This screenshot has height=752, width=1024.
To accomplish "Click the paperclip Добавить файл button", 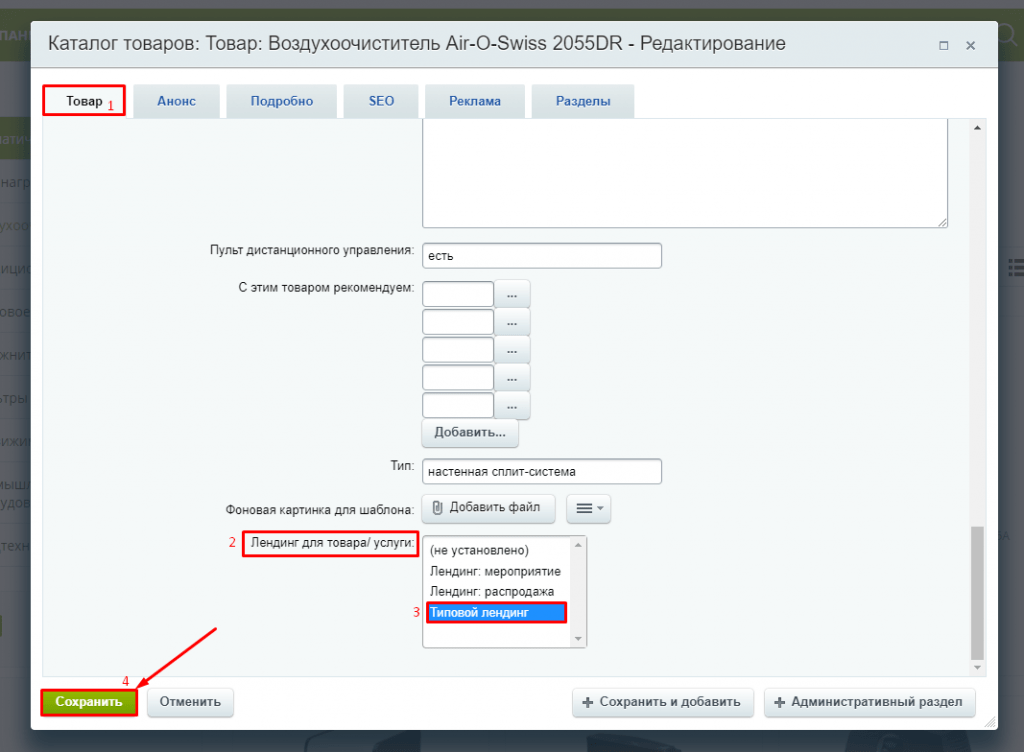I will 488,508.
